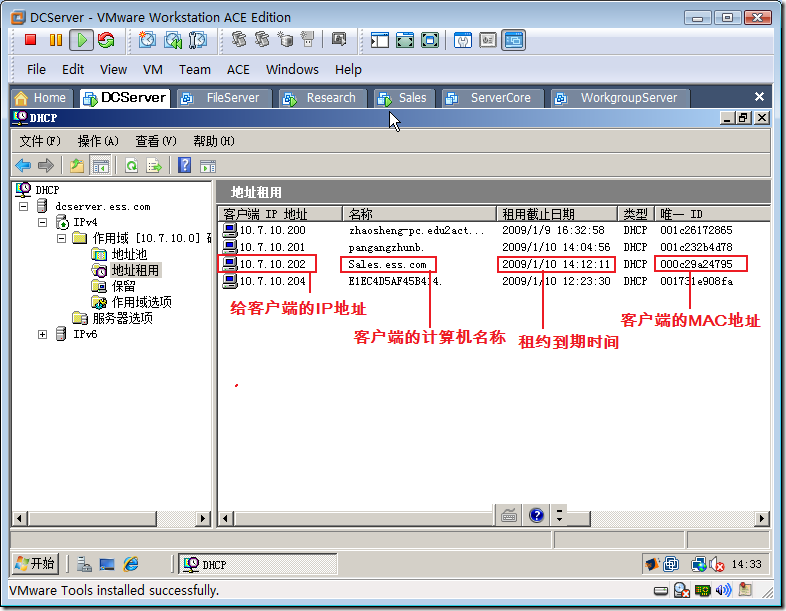
Task: Select lease row 10.7.10.204
Action: pos(494,281)
